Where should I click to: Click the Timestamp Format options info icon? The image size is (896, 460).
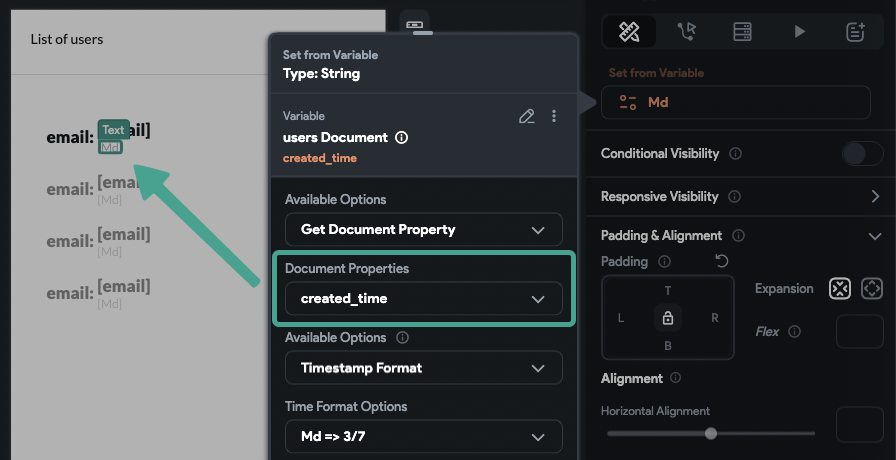pos(402,338)
